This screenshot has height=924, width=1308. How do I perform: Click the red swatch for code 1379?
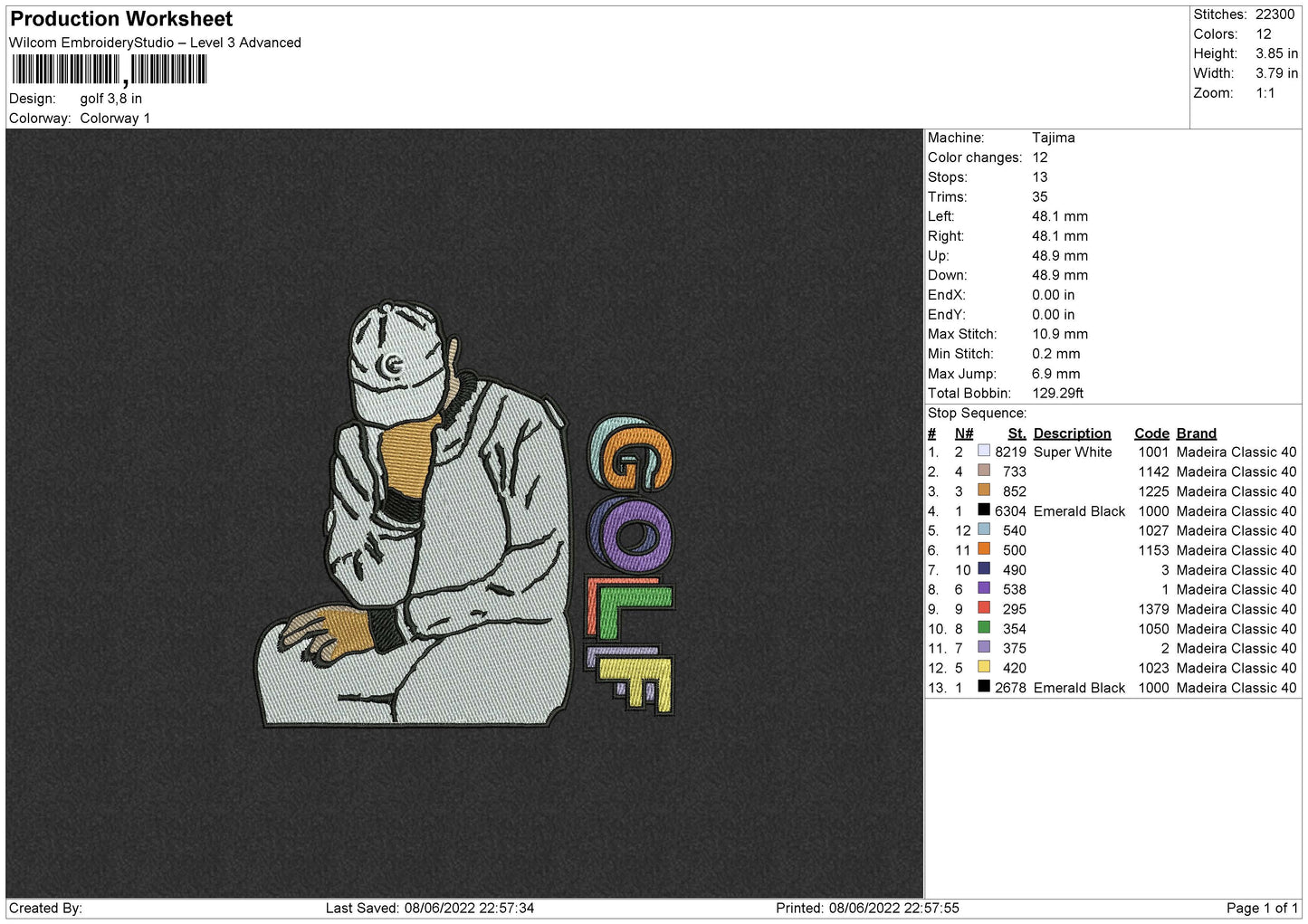[x=984, y=607]
